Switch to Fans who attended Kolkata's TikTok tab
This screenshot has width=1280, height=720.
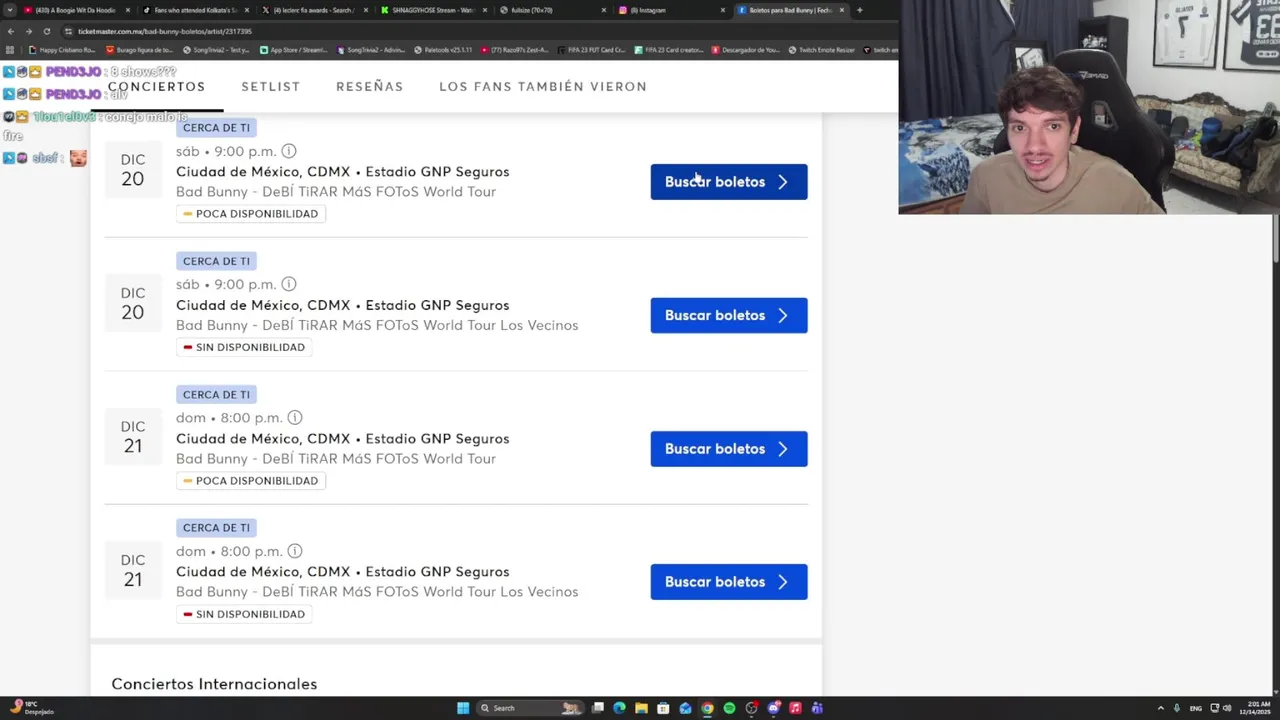(194, 10)
